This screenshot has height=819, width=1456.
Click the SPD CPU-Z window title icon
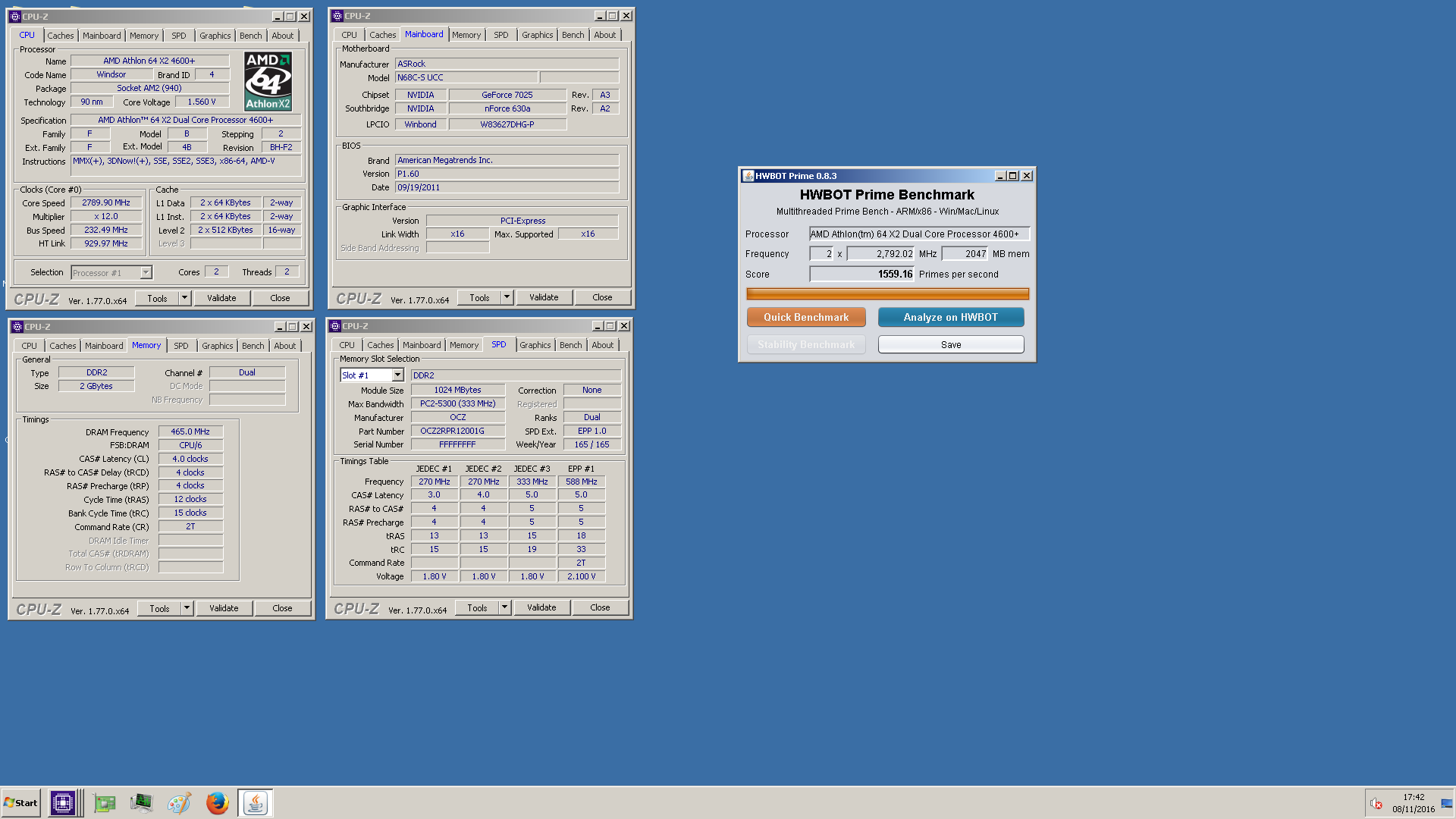tap(335, 326)
